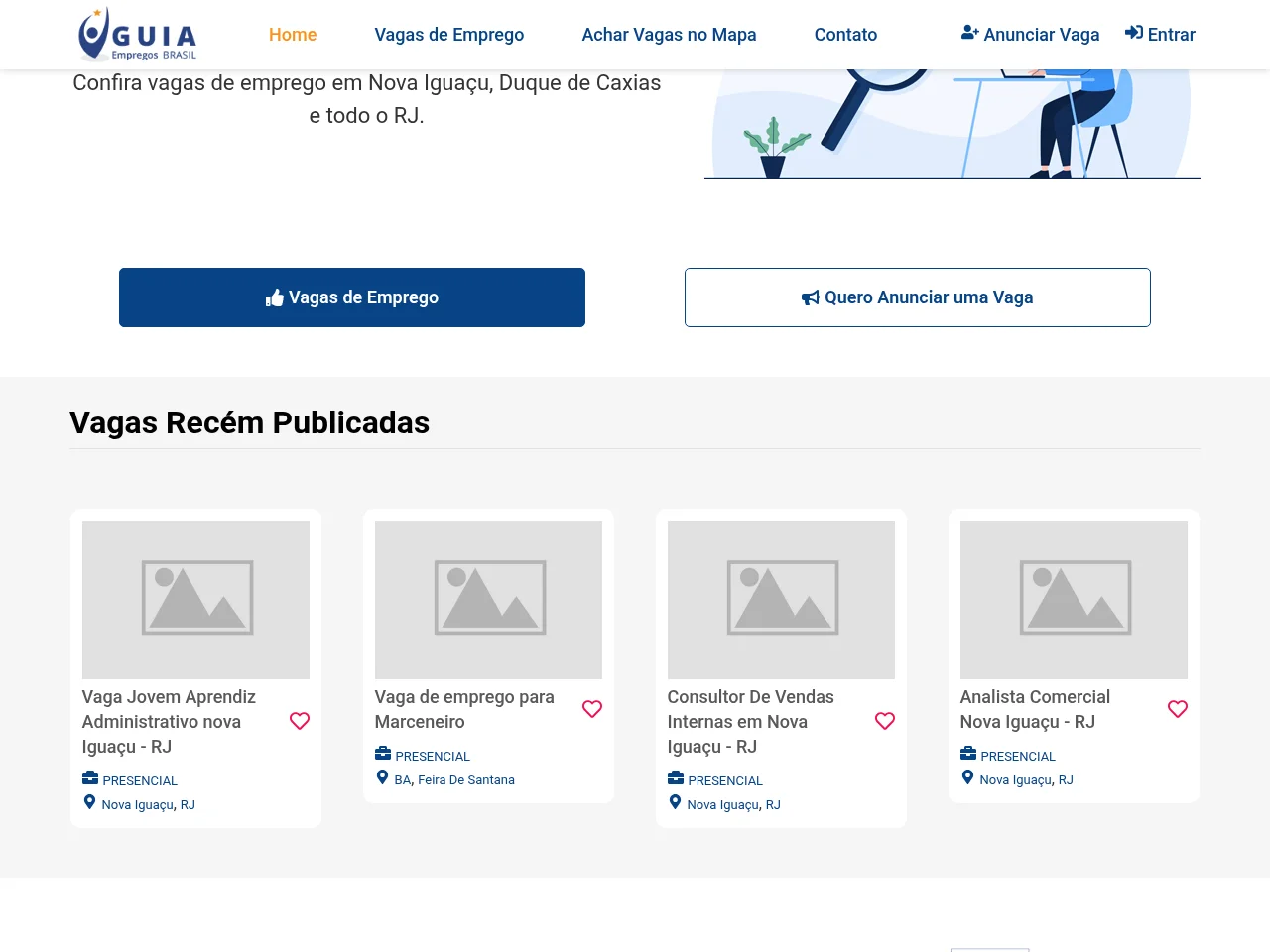Image resolution: width=1270 pixels, height=952 pixels.
Task: Favorite Consultor De Vendas Internas with heart
Action: (885, 721)
